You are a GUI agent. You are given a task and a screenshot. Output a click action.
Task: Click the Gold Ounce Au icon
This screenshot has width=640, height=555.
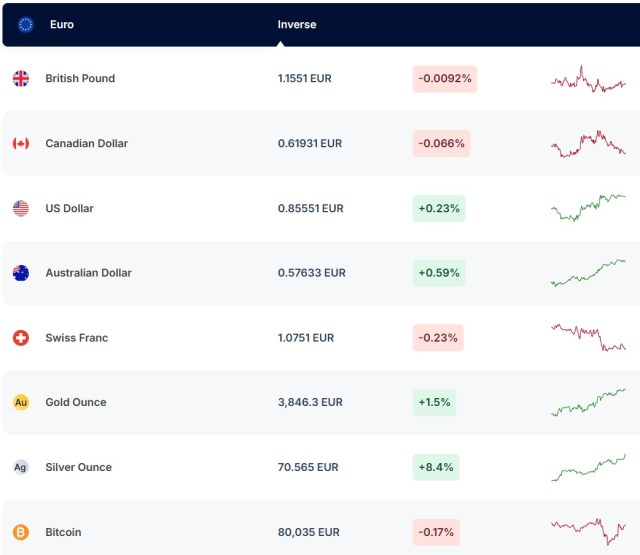[21, 402]
